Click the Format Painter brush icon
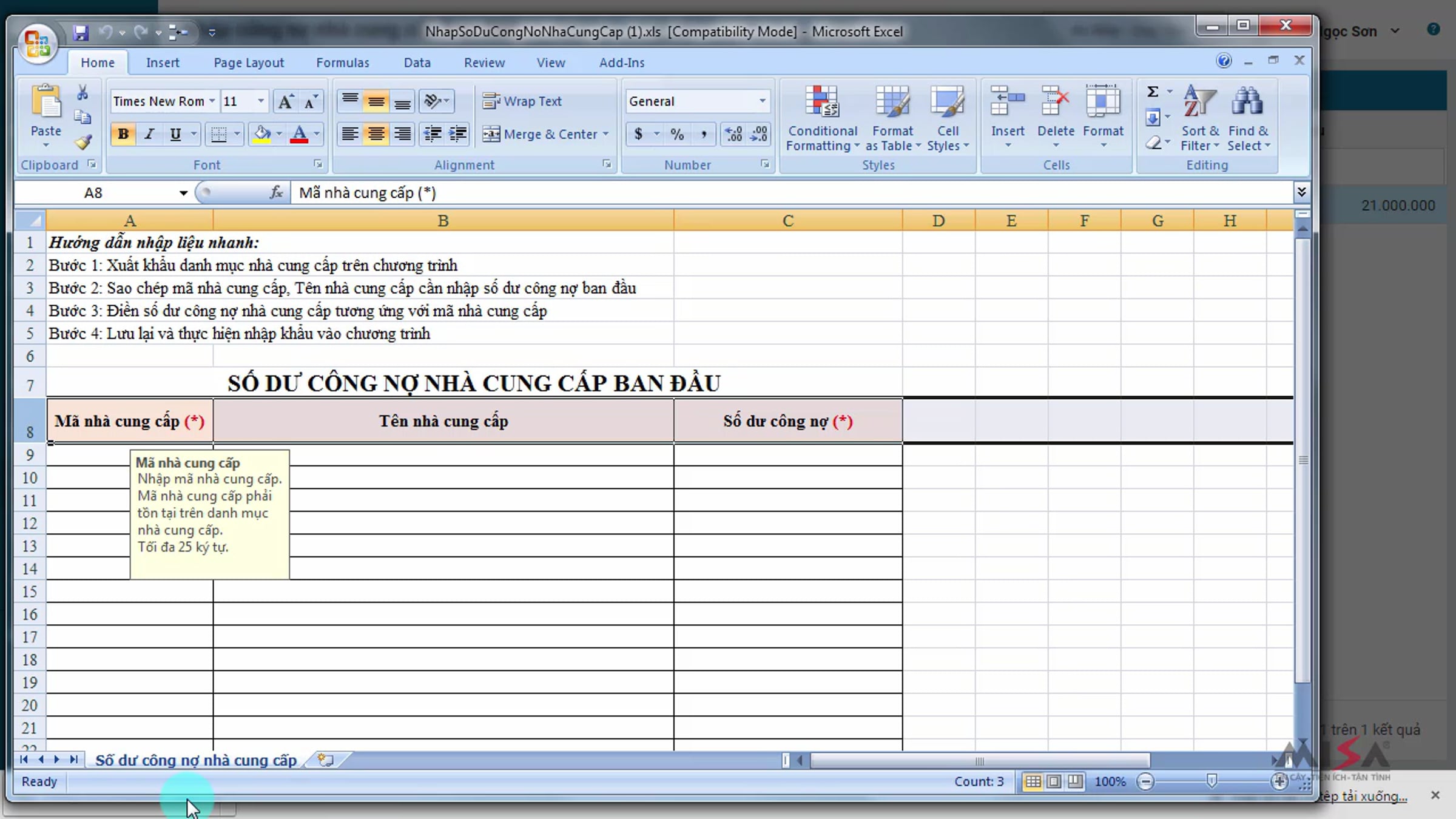 coord(83,142)
